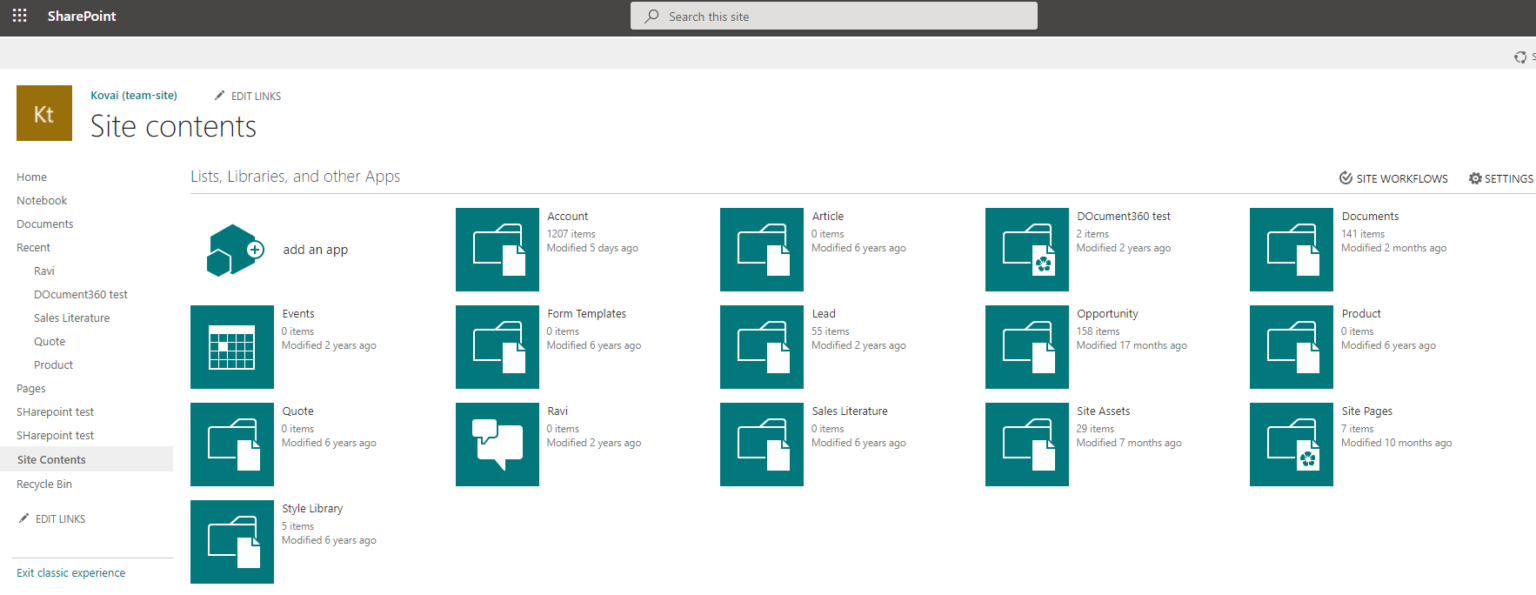Open the app launcher waffle icon
This screenshot has width=1536, height=595.
pos(19,16)
